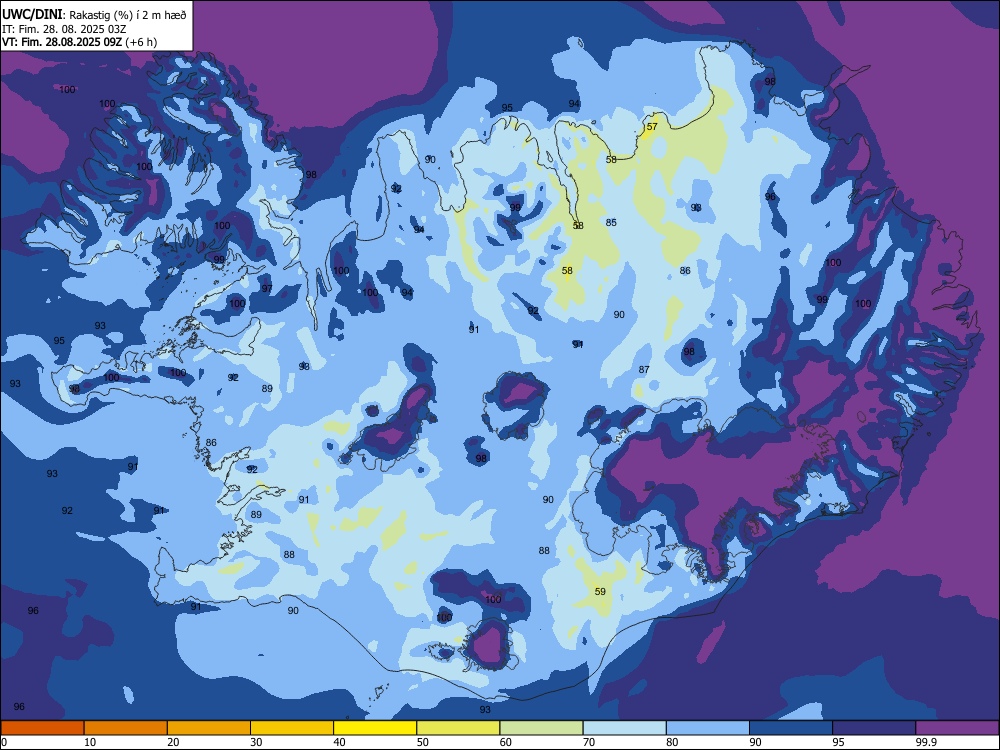Click the light green 60–70 legend swatch

(x=541, y=728)
